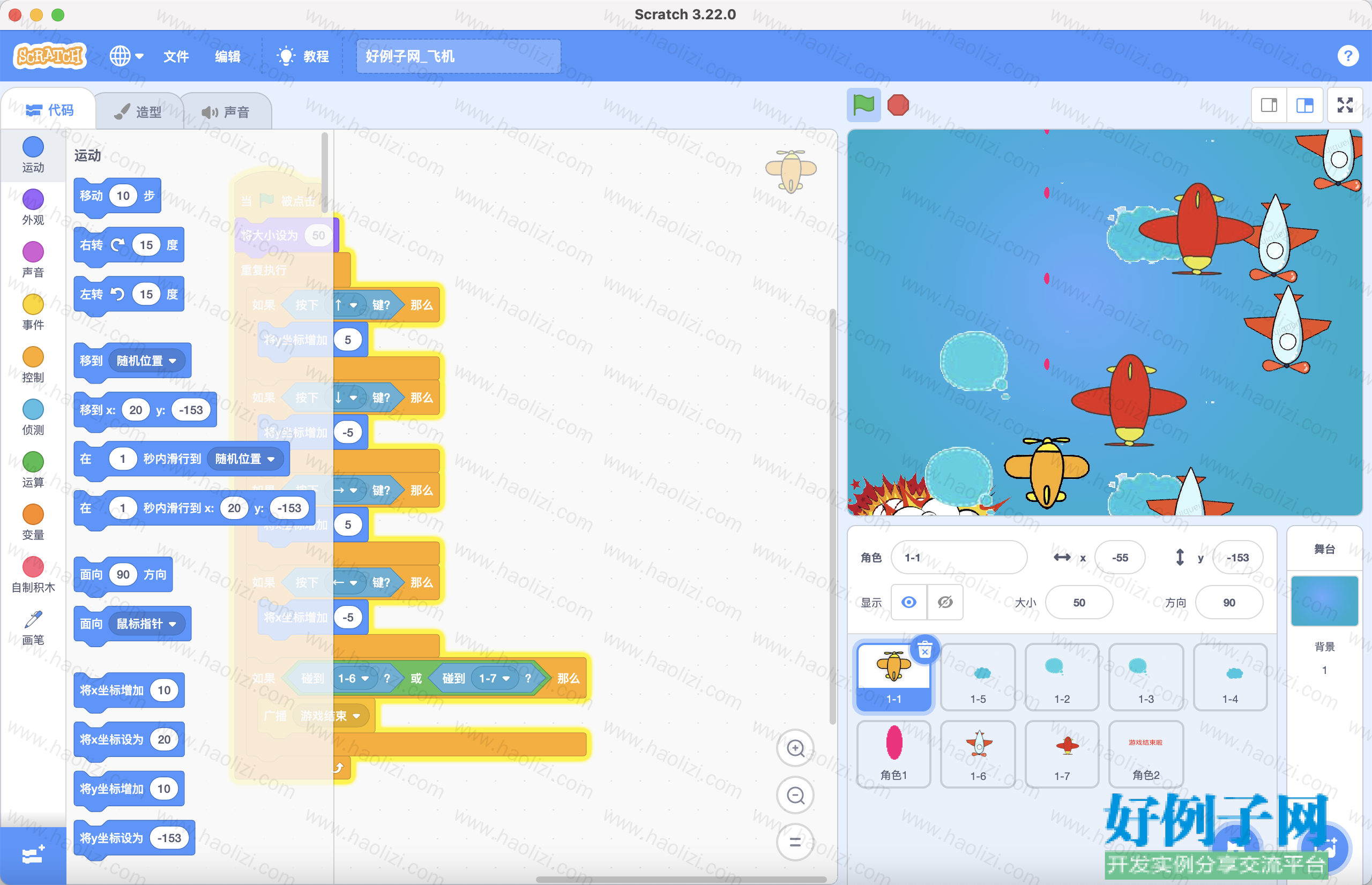Zoom in the code workspace

(795, 748)
